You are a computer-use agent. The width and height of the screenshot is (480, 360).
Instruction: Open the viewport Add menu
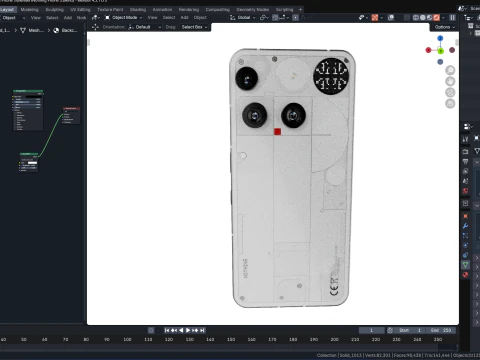point(184,18)
